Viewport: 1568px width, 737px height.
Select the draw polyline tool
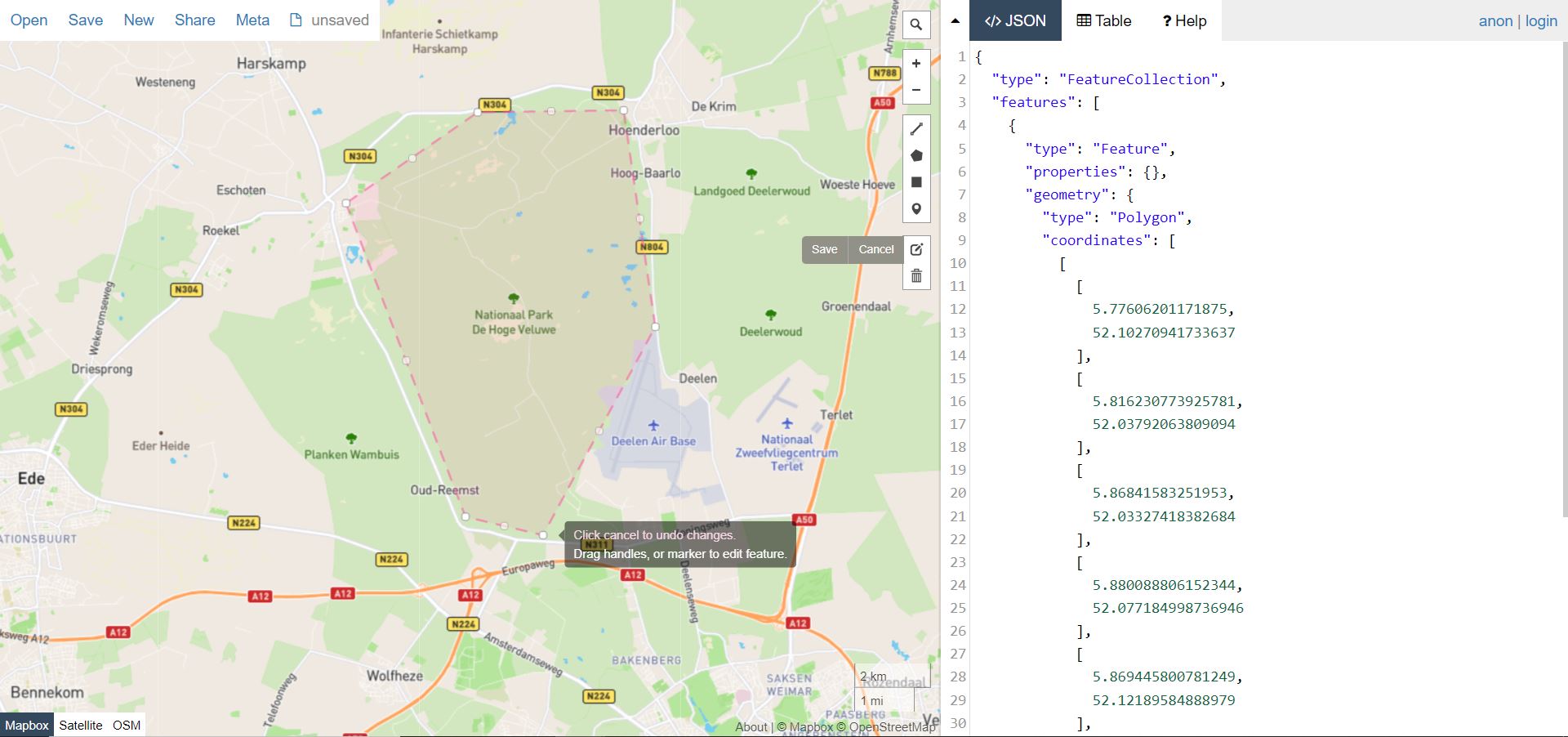tap(916, 129)
